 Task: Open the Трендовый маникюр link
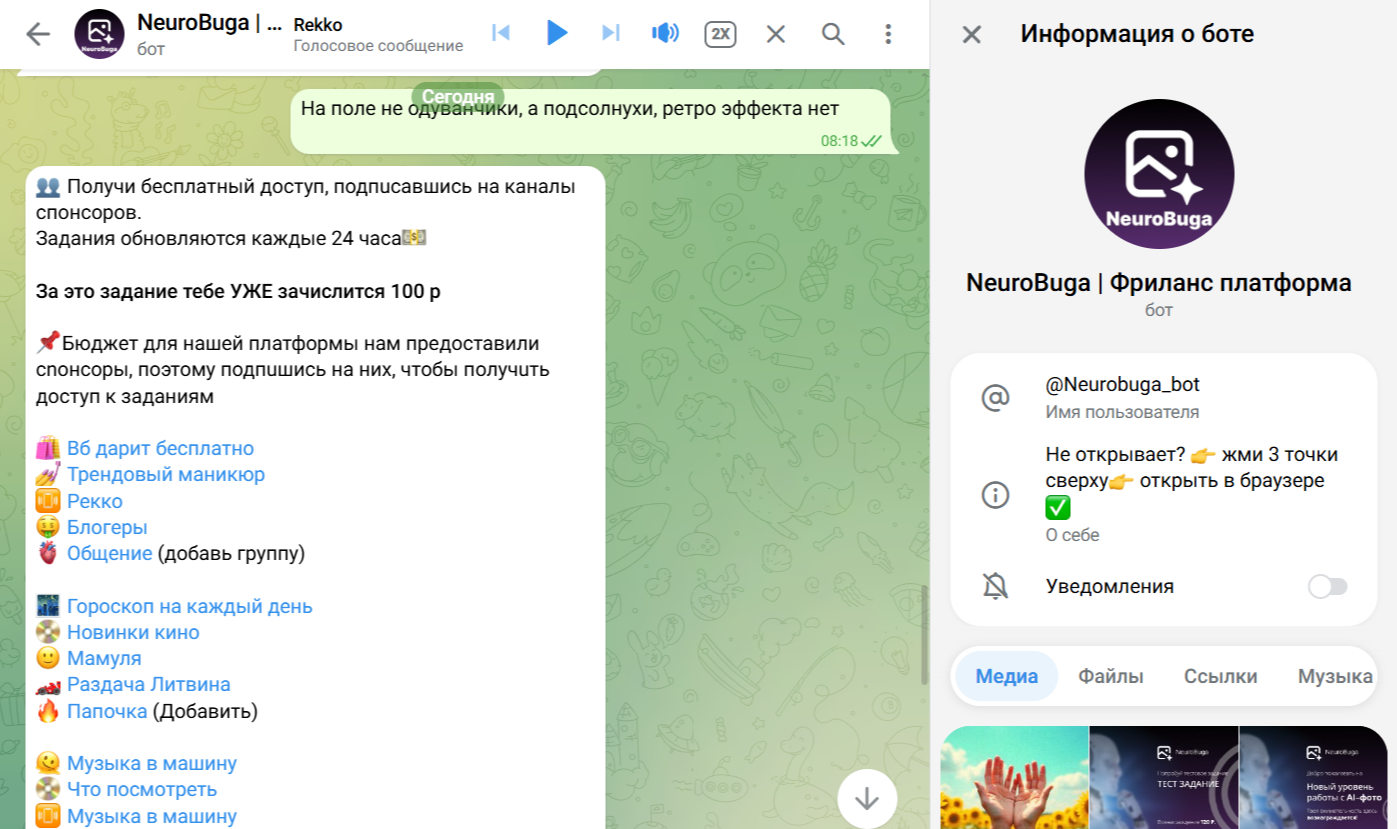tap(166, 474)
